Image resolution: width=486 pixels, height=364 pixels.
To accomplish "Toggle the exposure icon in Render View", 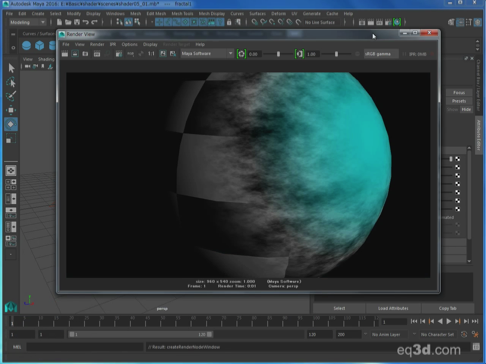I will pyautogui.click(x=241, y=54).
